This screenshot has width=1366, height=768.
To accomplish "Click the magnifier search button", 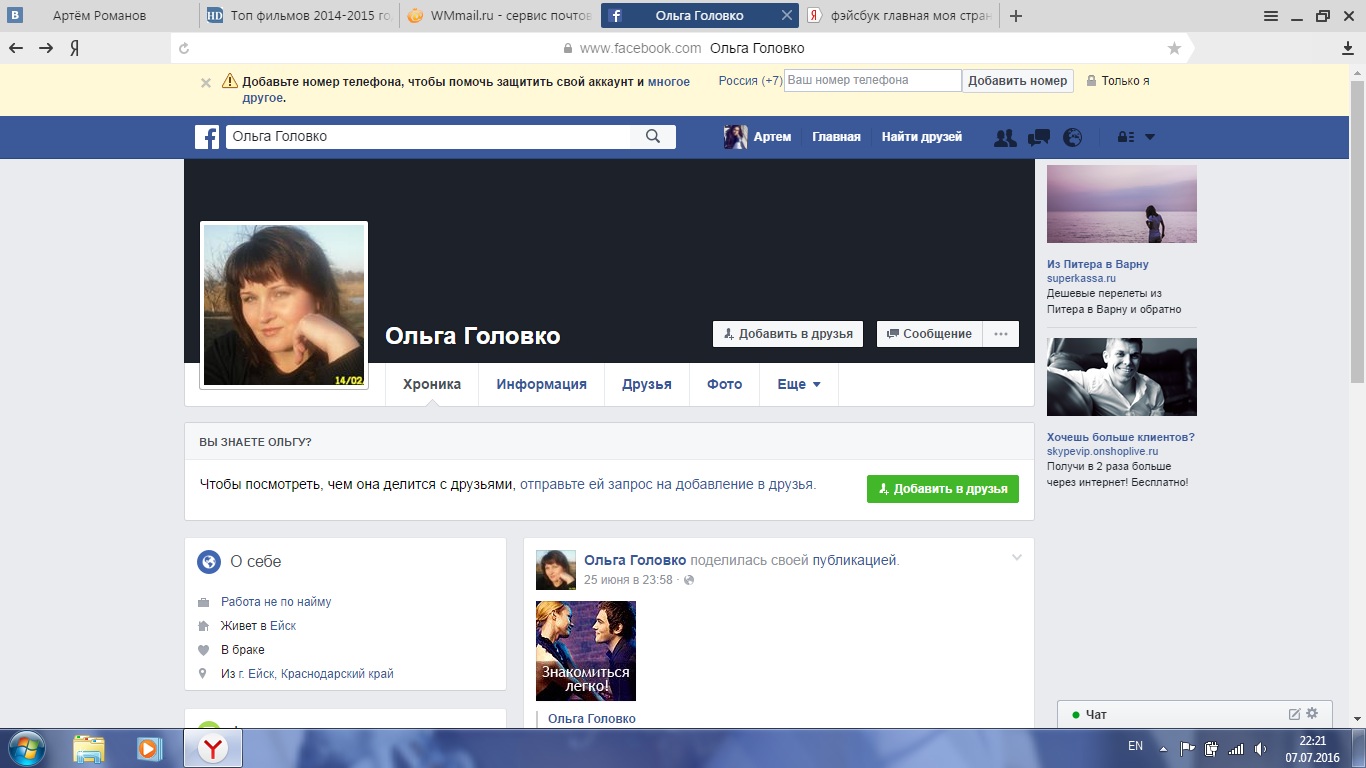I will [654, 137].
